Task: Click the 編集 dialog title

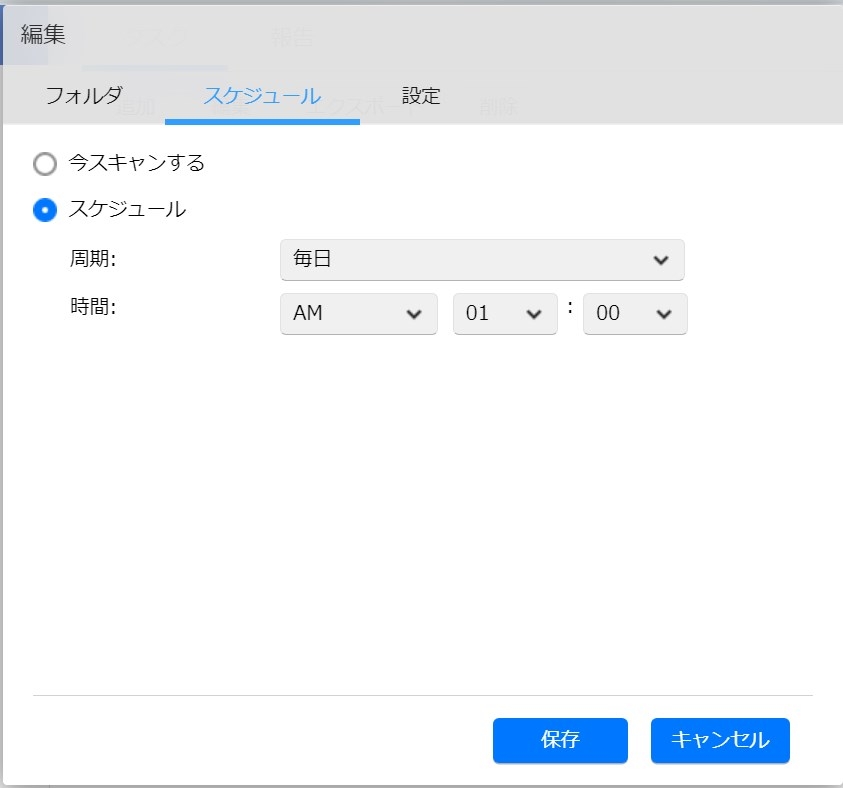Action: [43, 35]
